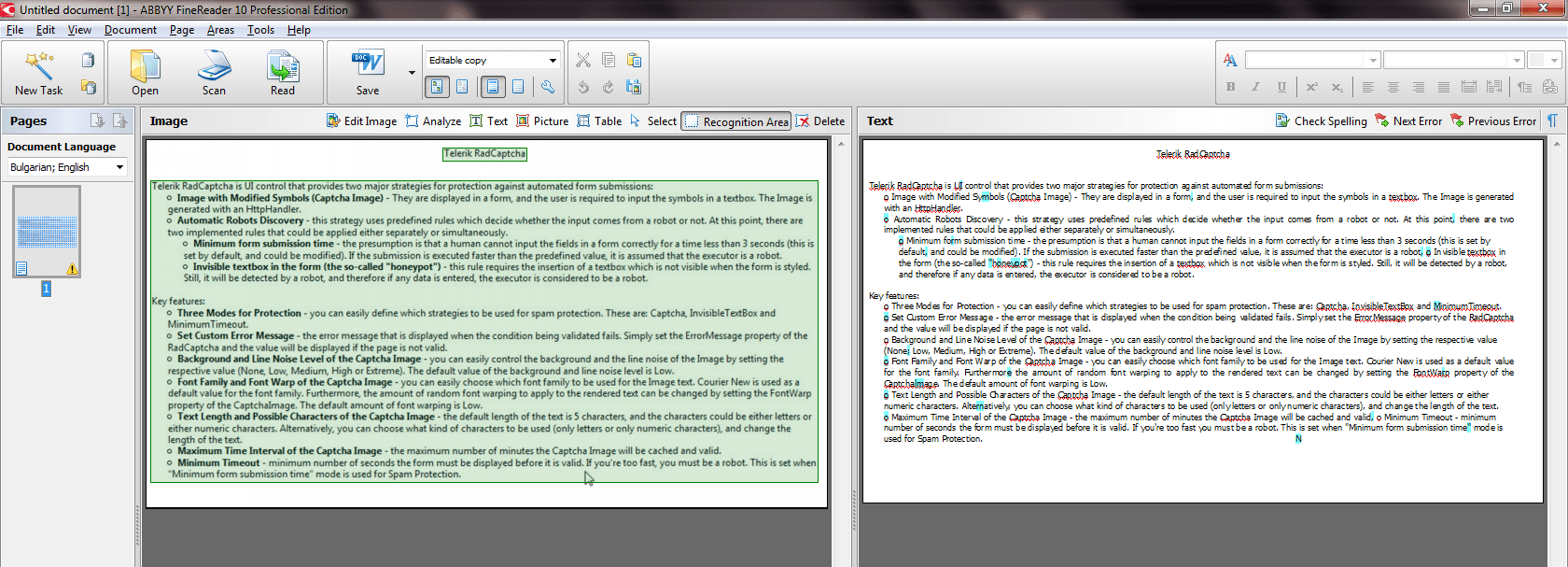
Task: Toggle the second page view mode button
Action: click(462, 87)
